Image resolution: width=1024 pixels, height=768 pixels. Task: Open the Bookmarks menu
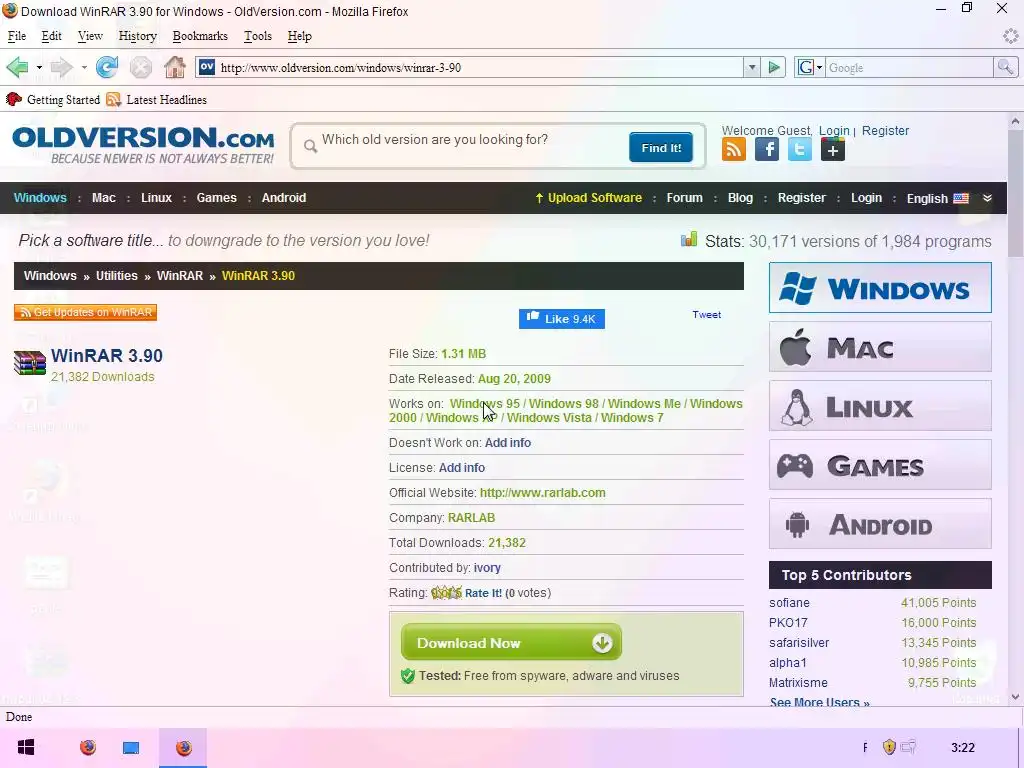(x=200, y=36)
